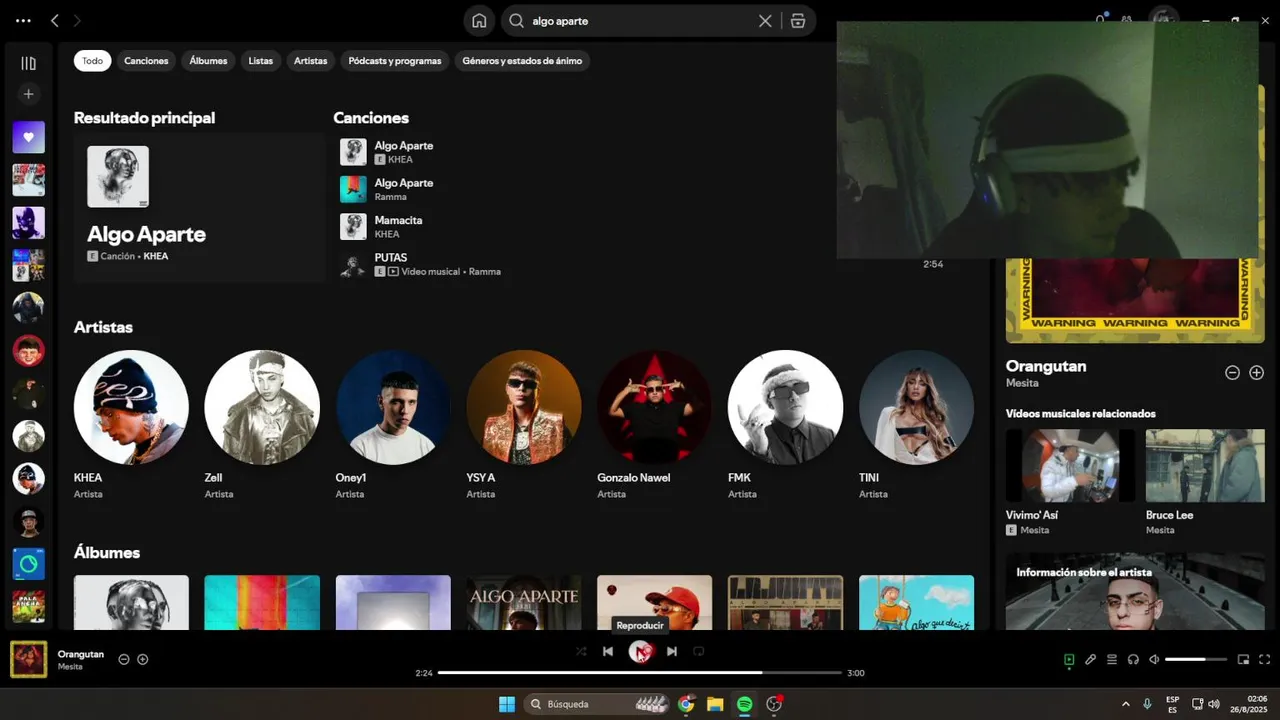This screenshot has width=1280, height=720.
Task: Open Bruce Lee related video thumbnail
Action: coord(1205,465)
